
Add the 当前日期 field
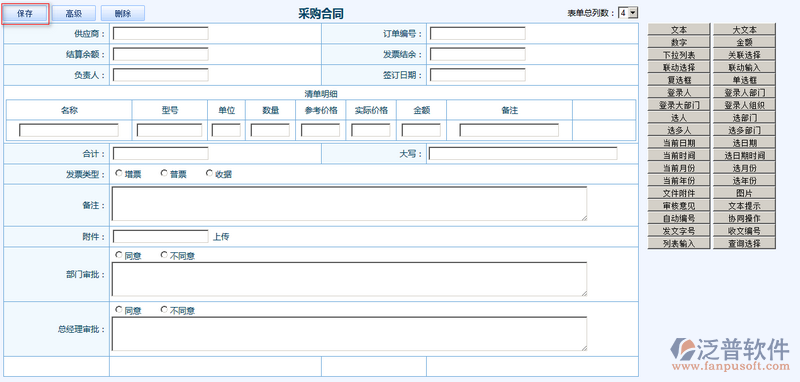click(x=679, y=143)
